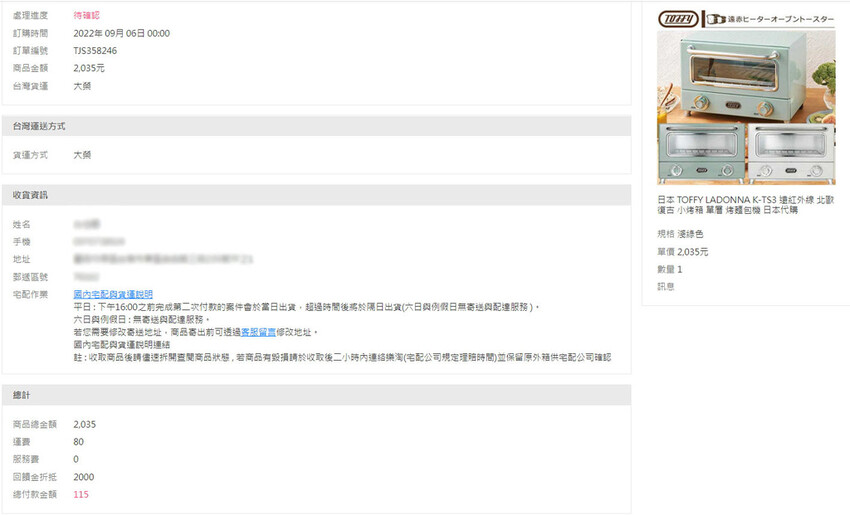Click the 平日:下午16:00 shipping notice line
Screen dimensions: 850x515
coord(307,307)
